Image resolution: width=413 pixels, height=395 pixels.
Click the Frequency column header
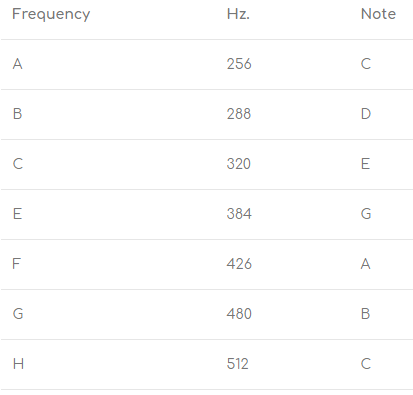[x=51, y=15]
